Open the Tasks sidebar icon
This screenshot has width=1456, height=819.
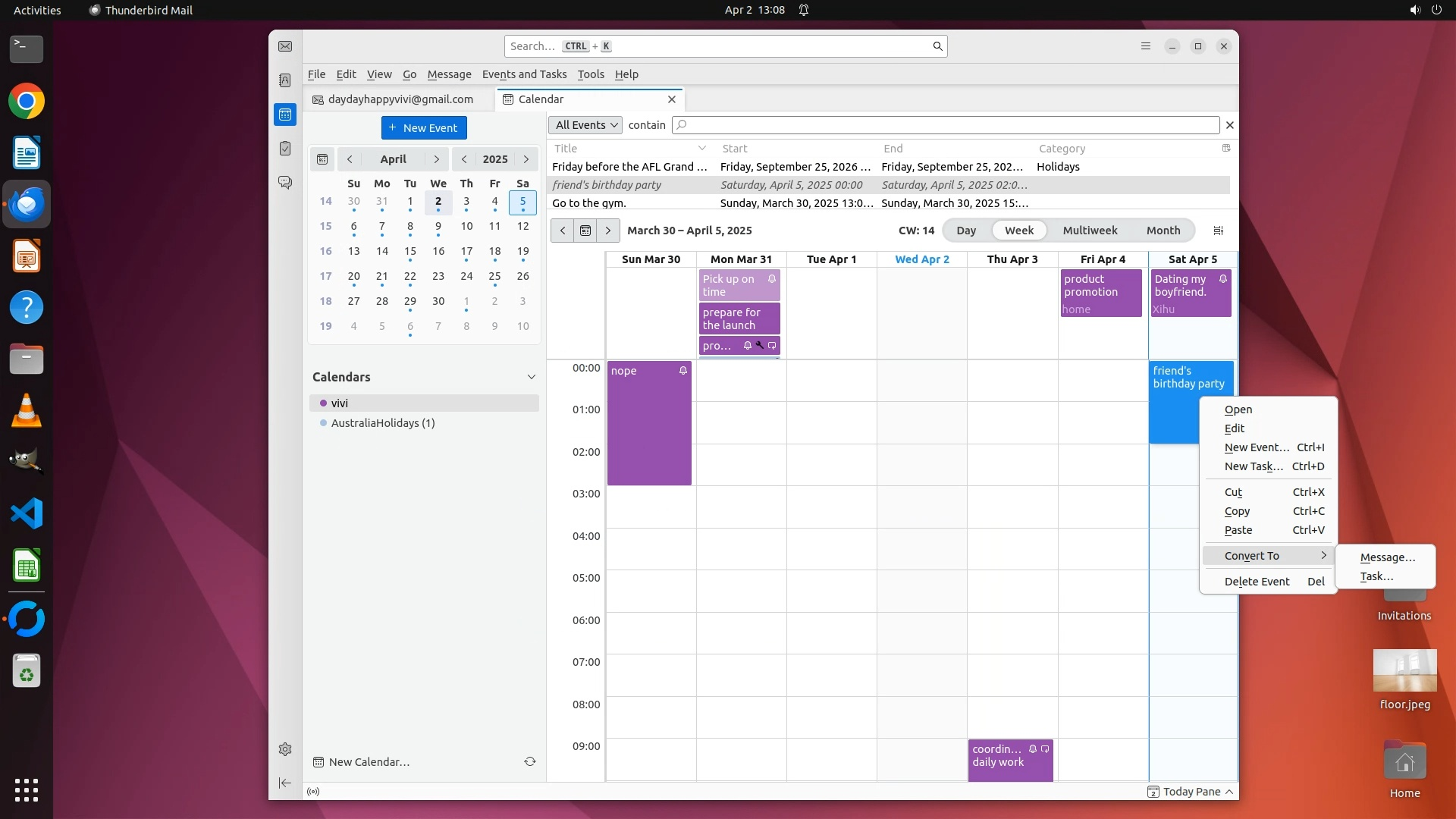point(285,149)
